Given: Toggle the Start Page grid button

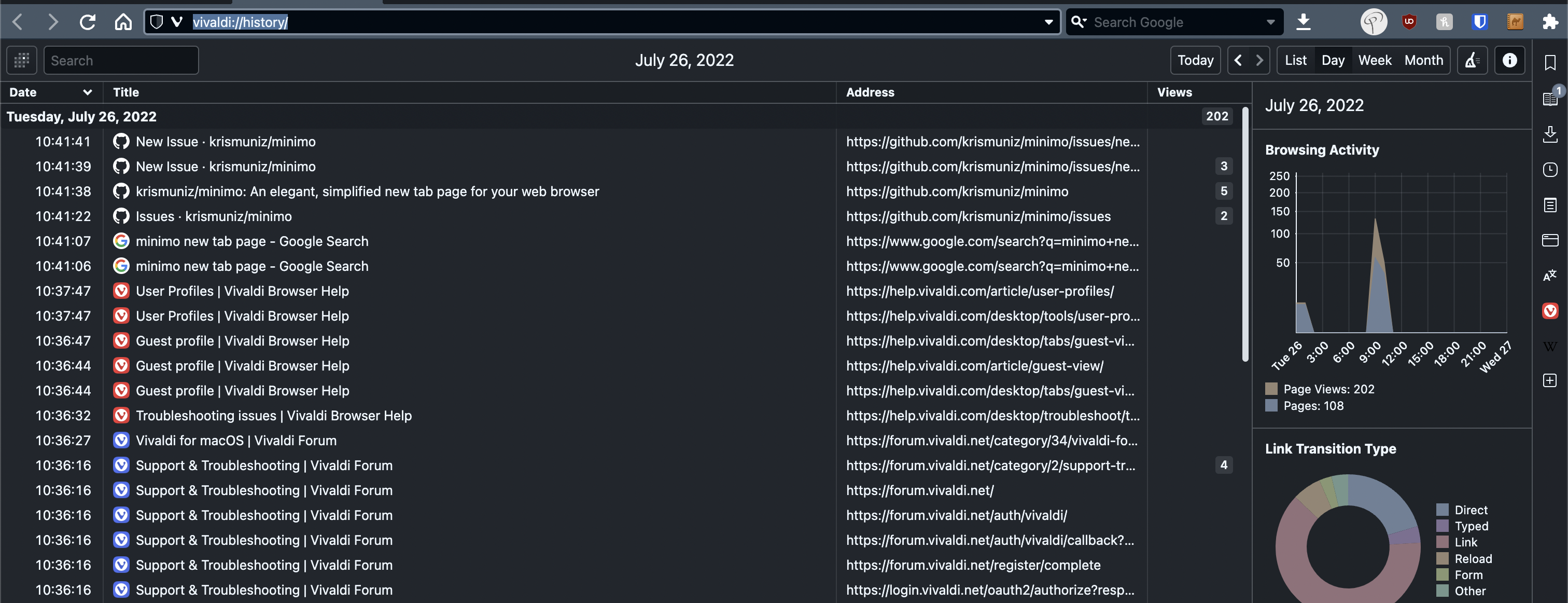Looking at the screenshot, I should tap(22, 60).
